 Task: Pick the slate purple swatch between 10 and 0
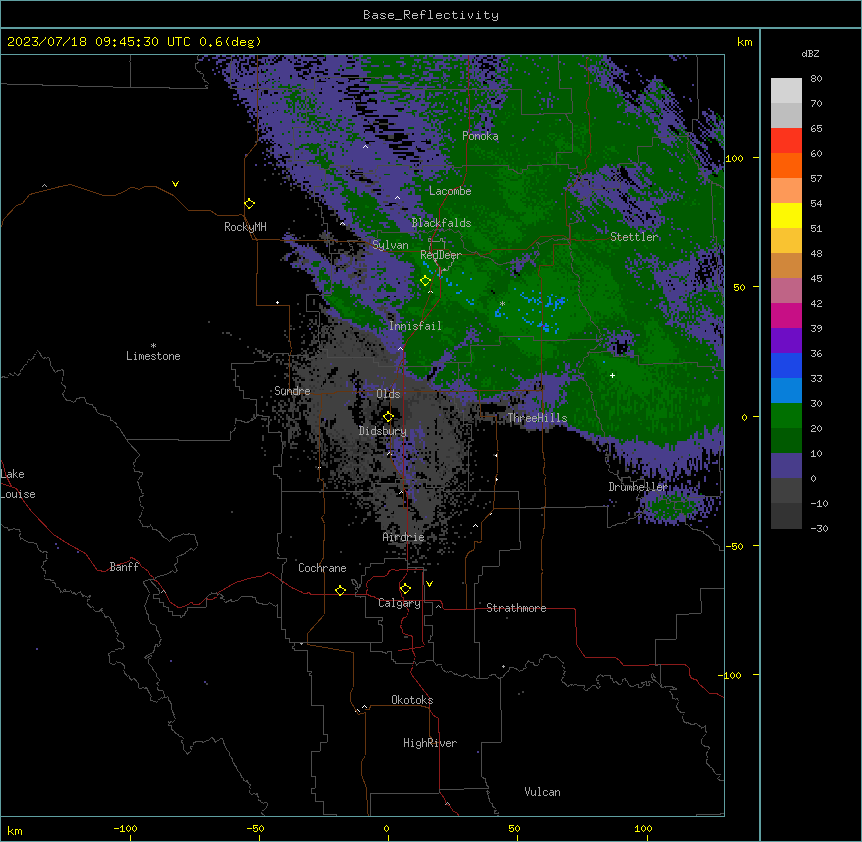786,466
